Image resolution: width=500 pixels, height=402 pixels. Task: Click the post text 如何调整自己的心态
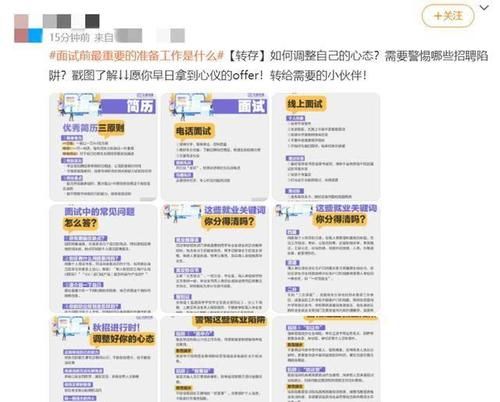(x=324, y=56)
